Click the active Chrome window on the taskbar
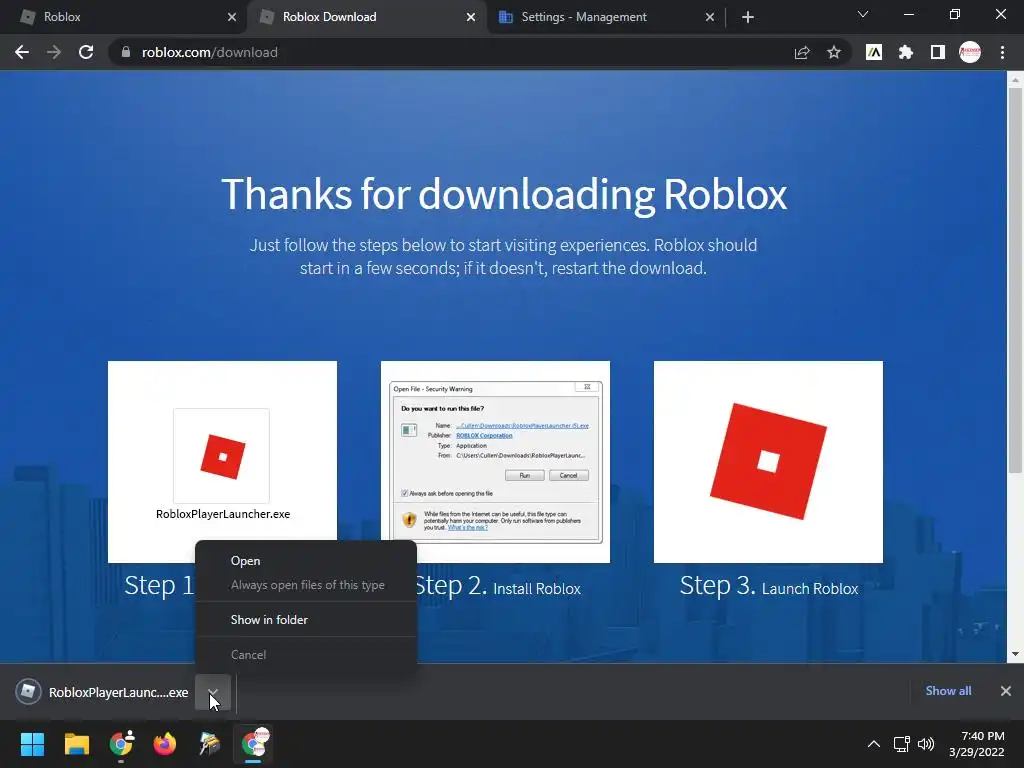 (253, 744)
